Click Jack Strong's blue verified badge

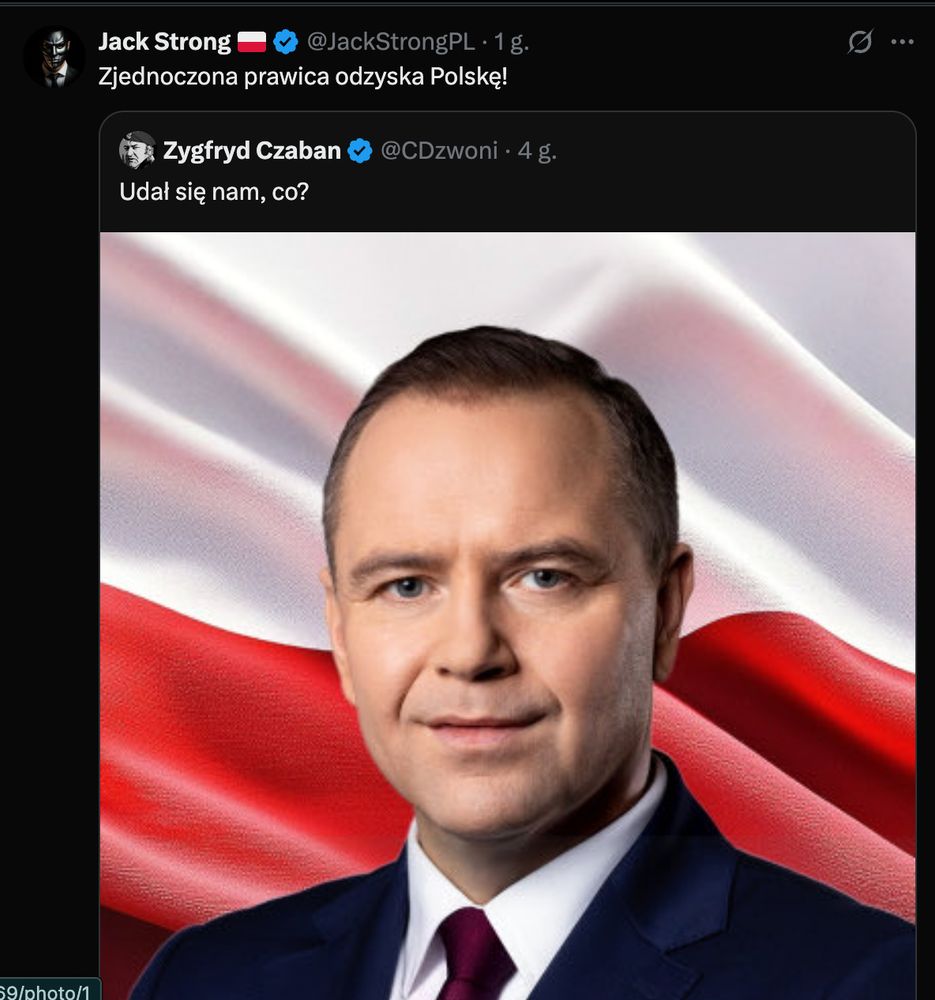287,41
